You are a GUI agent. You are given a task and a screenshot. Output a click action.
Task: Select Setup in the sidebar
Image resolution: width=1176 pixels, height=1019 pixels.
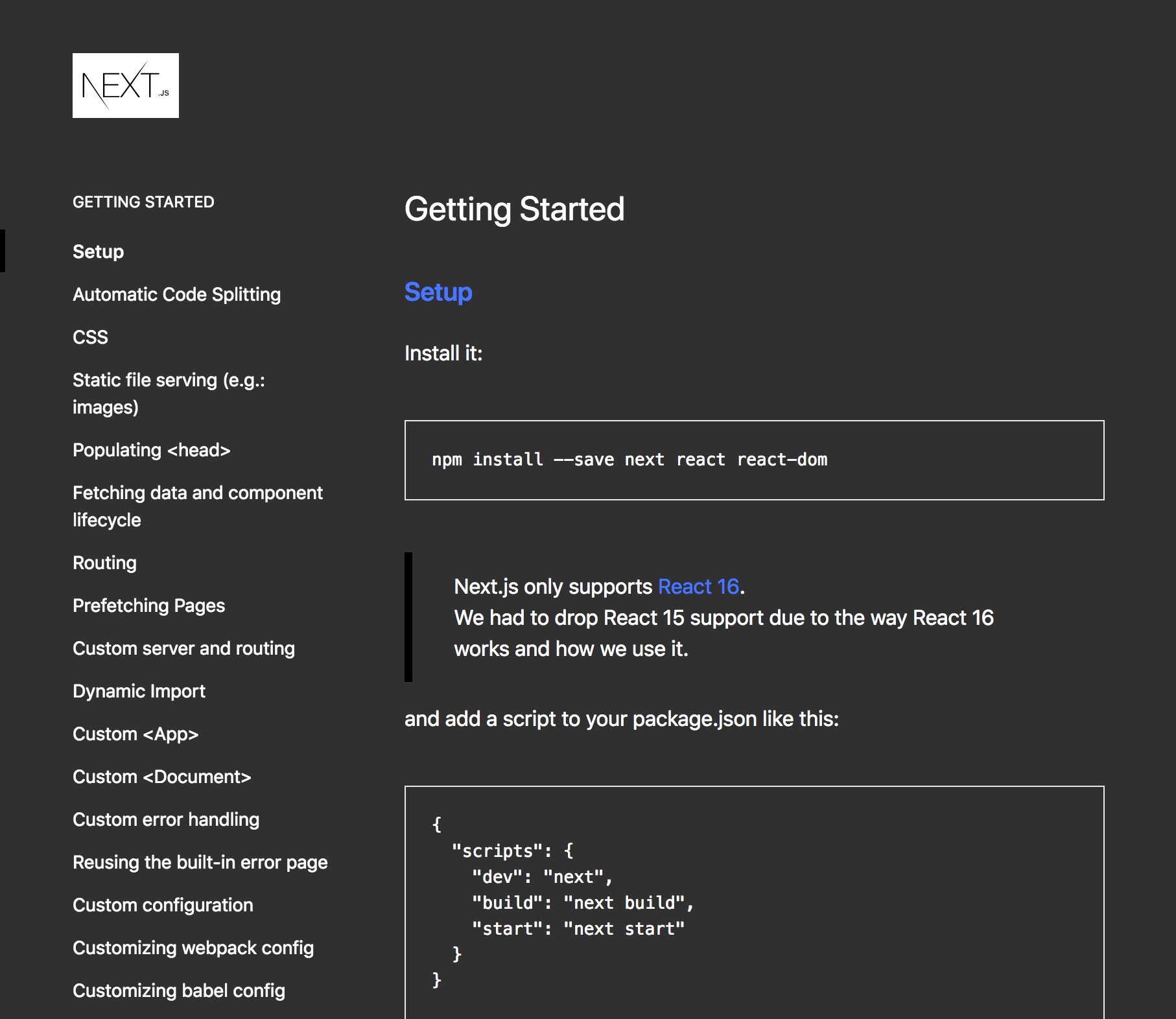(x=98, y=252)
